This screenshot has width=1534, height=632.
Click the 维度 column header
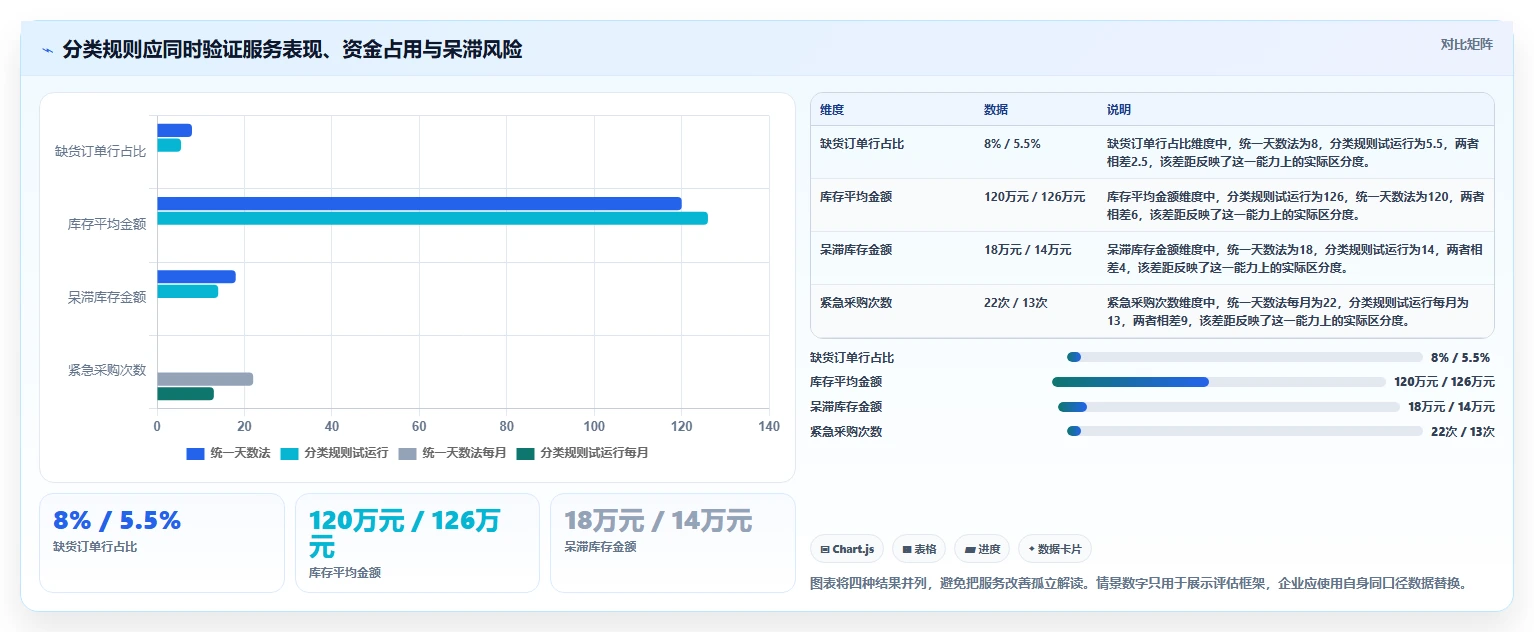832,110
